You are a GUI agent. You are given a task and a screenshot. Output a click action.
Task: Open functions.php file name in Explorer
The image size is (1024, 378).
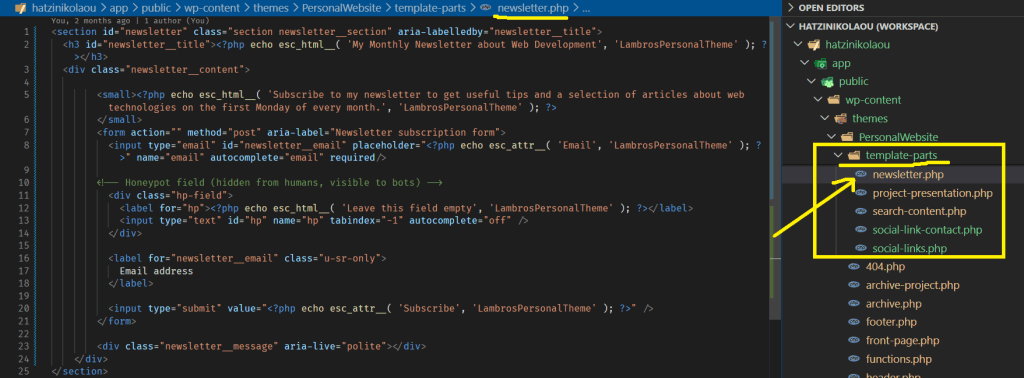pyautogui.click(x=899, y=359)
